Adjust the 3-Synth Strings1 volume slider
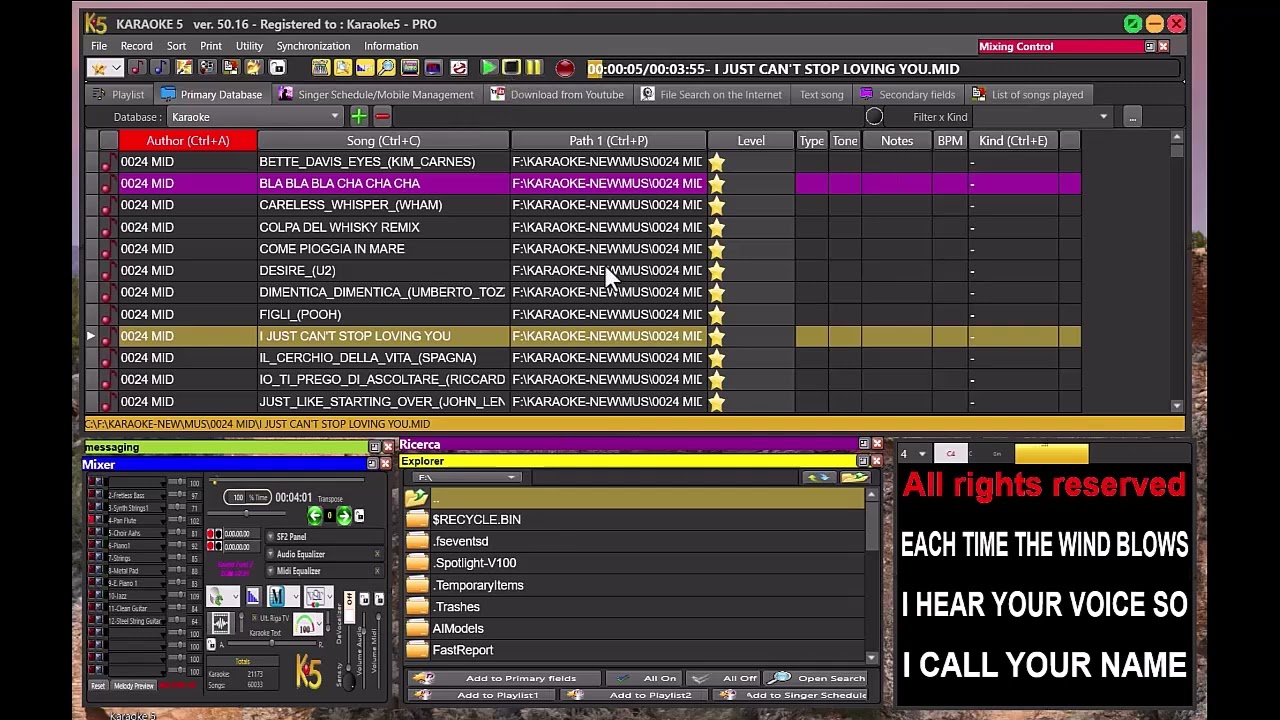This screenshot has width=1280, height=720. point(178,507)
